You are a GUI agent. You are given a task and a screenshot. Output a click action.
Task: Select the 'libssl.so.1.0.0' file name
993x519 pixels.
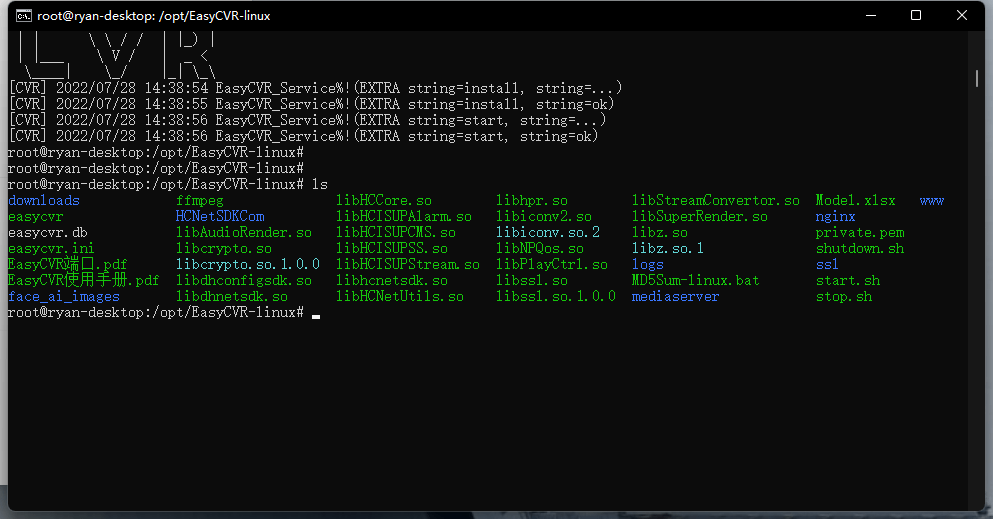[x=556, y=297]
